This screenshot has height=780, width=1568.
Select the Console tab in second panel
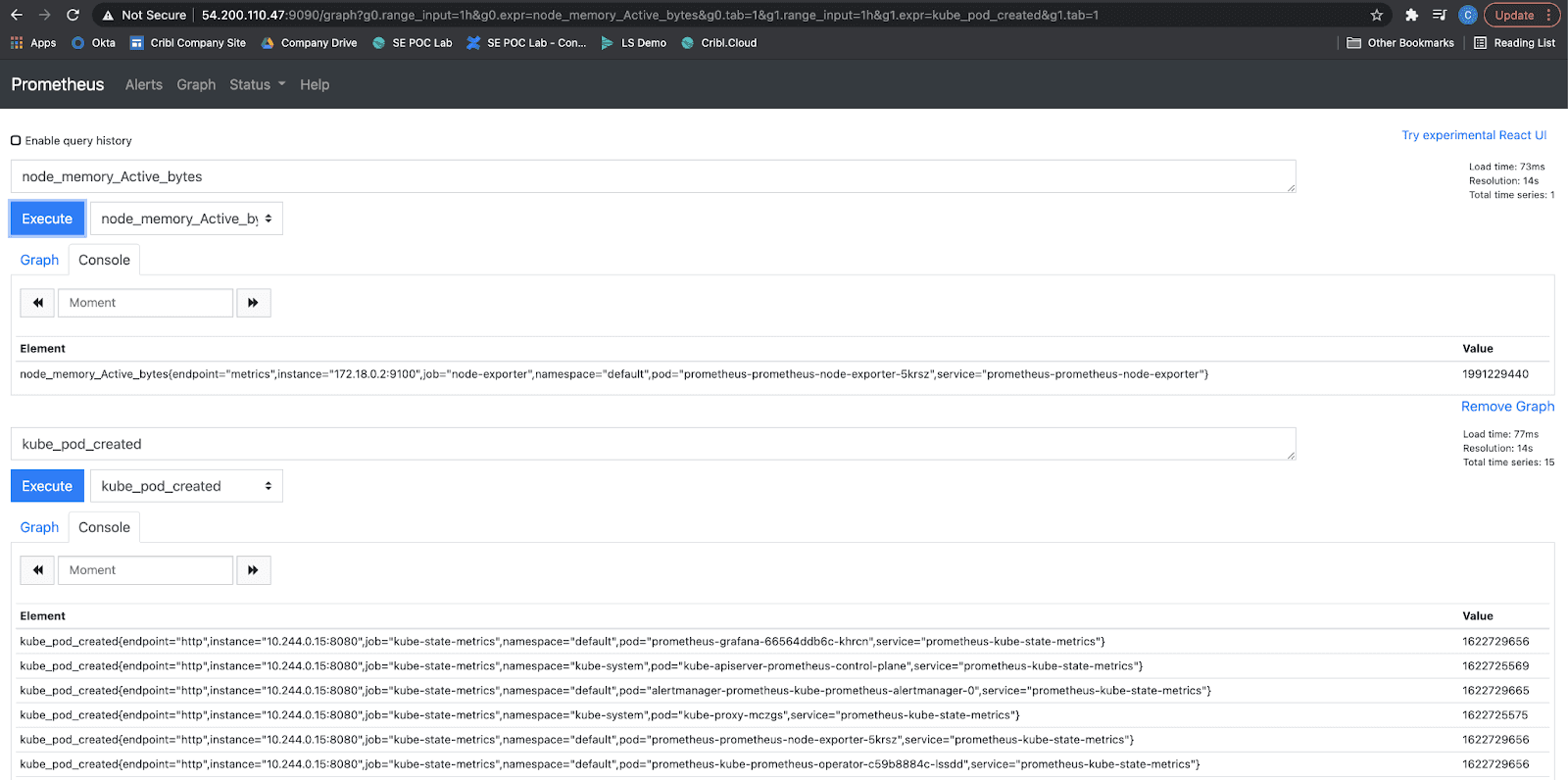(x=104, y=527)
